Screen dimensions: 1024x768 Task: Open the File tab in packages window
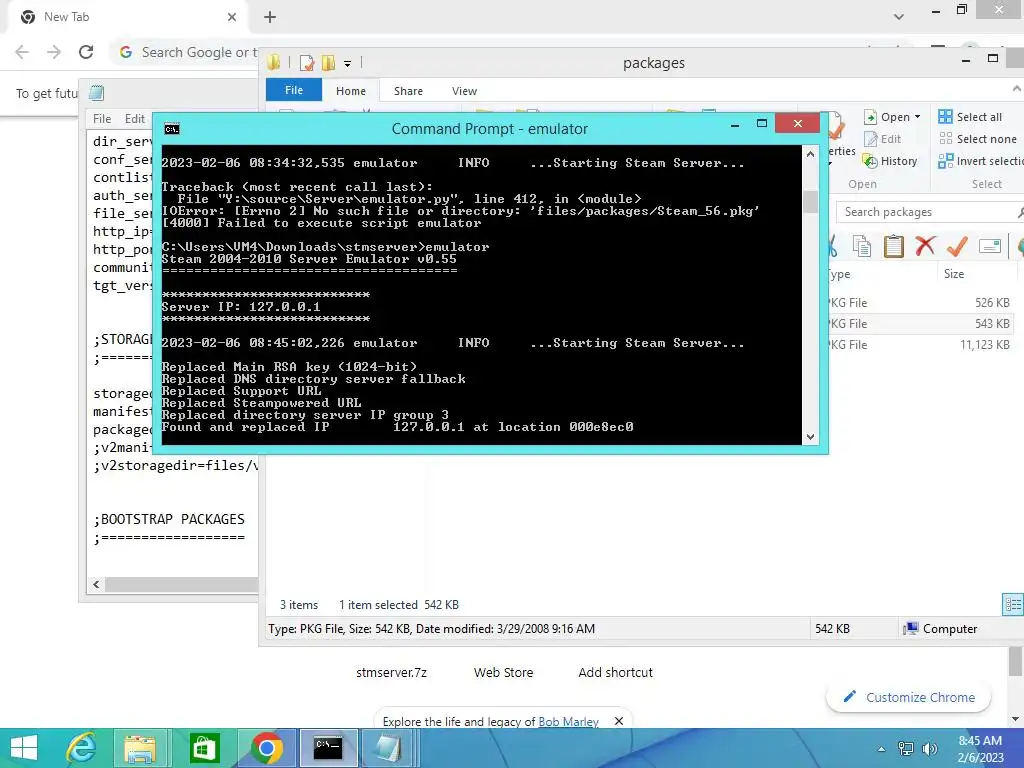(294, 90)
